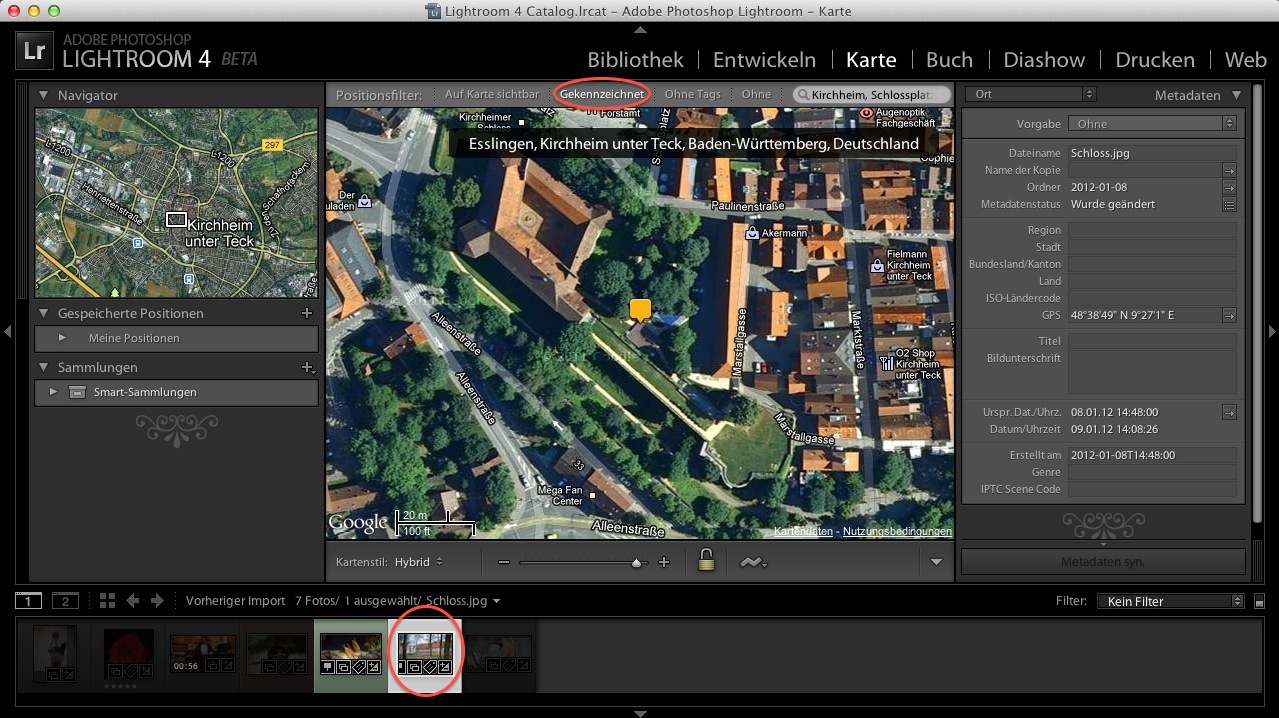
Task: Collapse right panel group arrow
Action: click(x=1272, y=331)
